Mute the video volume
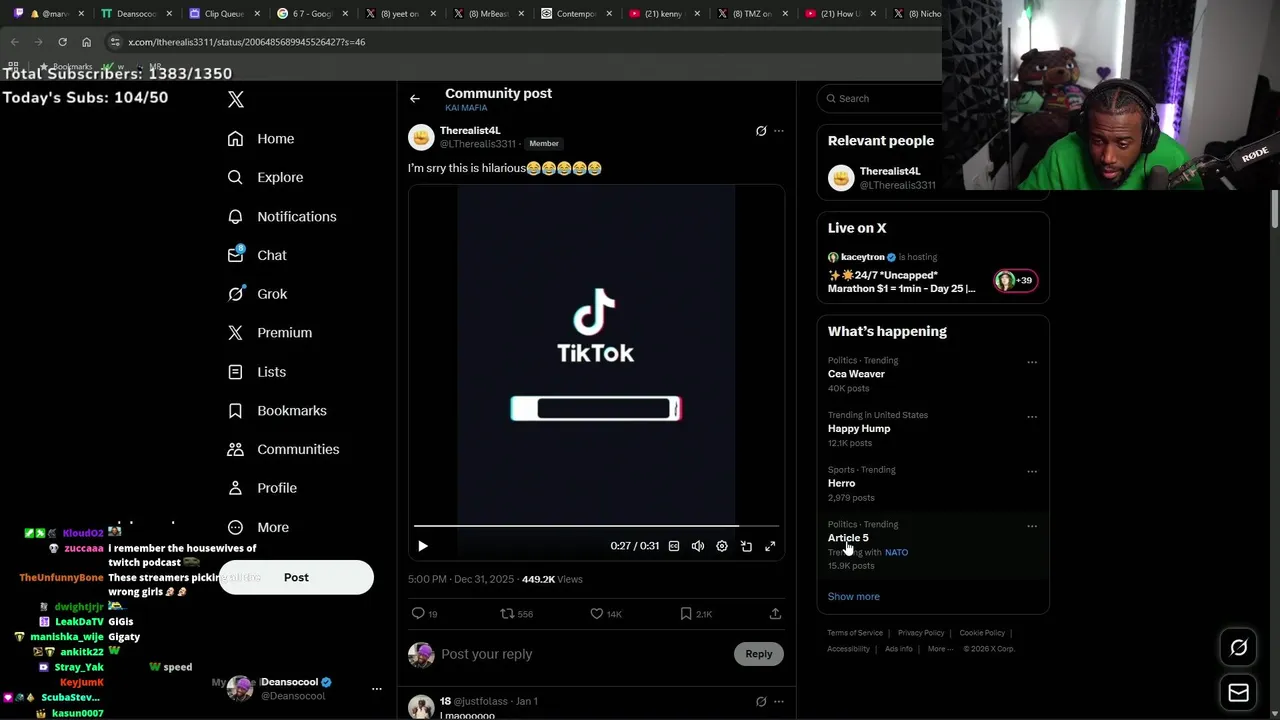Image resolution: width=1280 pixels, height=720 pixels. [698, 546]
